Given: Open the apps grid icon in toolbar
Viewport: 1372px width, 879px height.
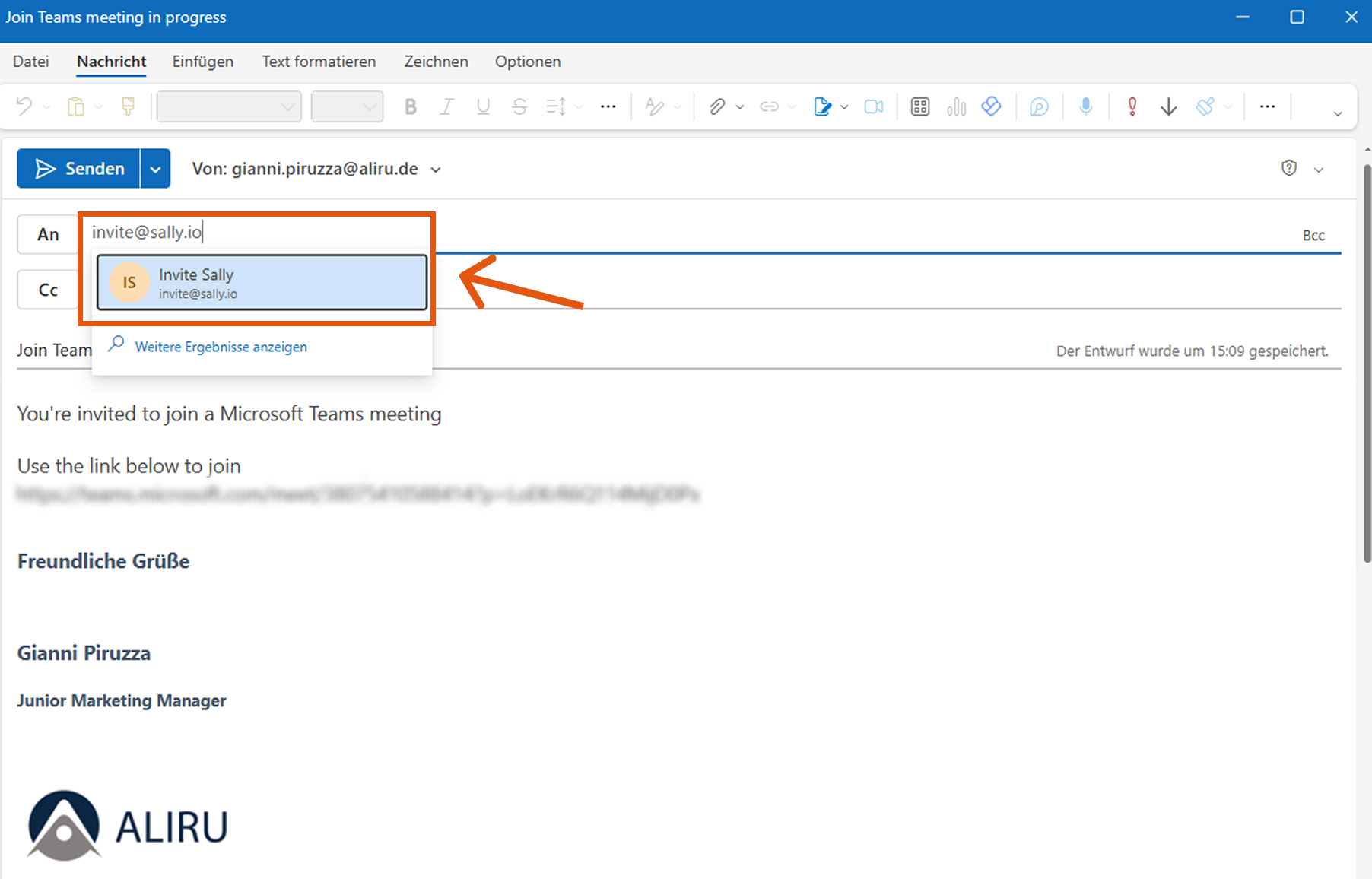Looking at the screenshot, I should click(x=920, y=107).
